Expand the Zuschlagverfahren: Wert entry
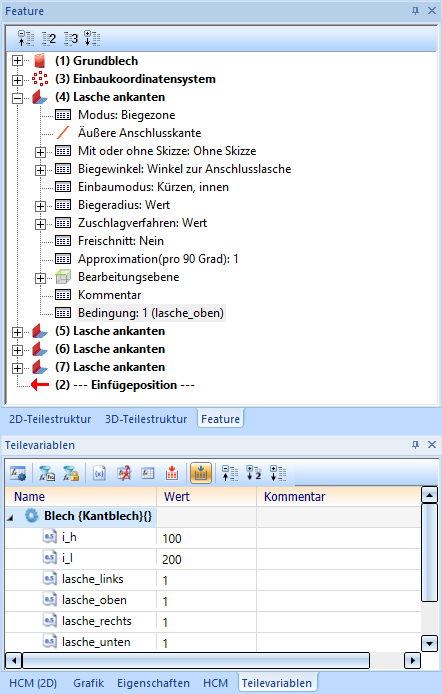 (40, 224)
